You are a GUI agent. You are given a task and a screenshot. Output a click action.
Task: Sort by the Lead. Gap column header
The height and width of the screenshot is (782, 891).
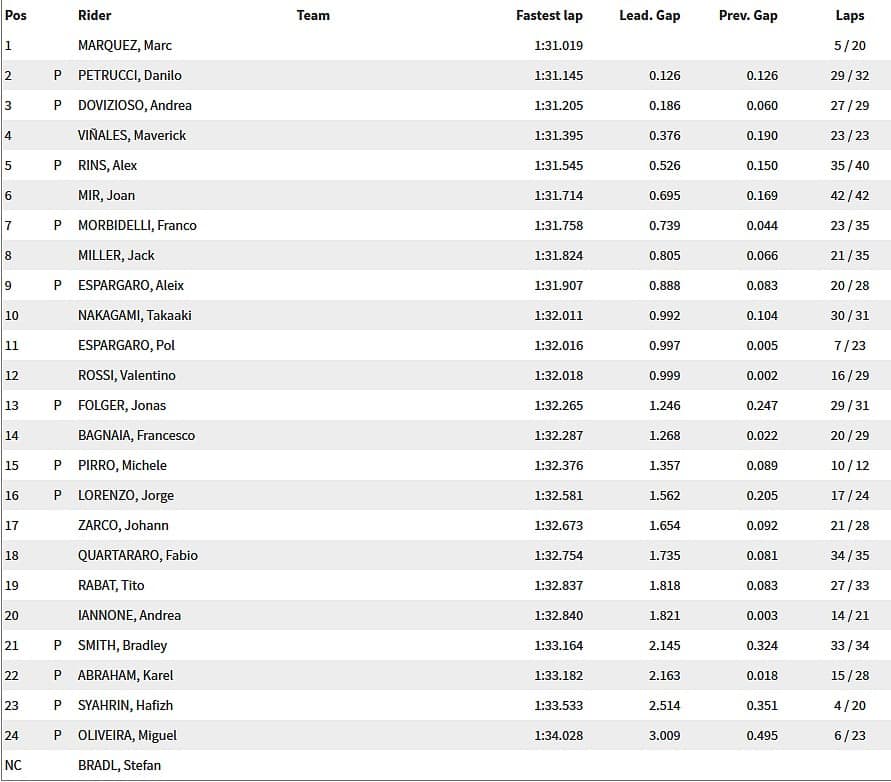tap(650, 15)
